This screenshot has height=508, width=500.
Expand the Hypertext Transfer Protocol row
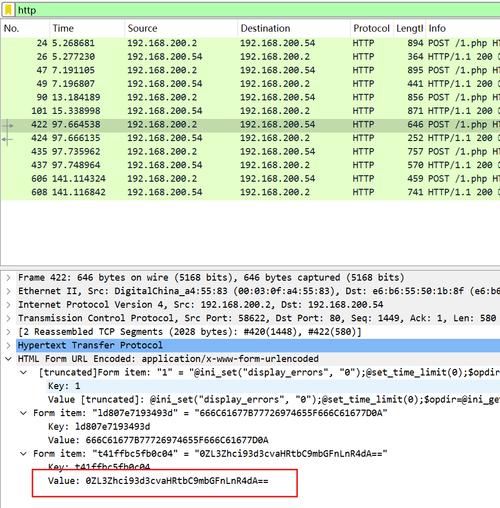coord(9,345)
